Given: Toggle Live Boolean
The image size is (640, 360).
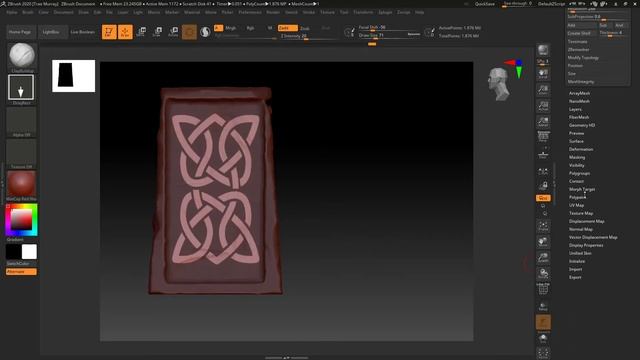Looking at the screenshot, I should coord(82,32).
